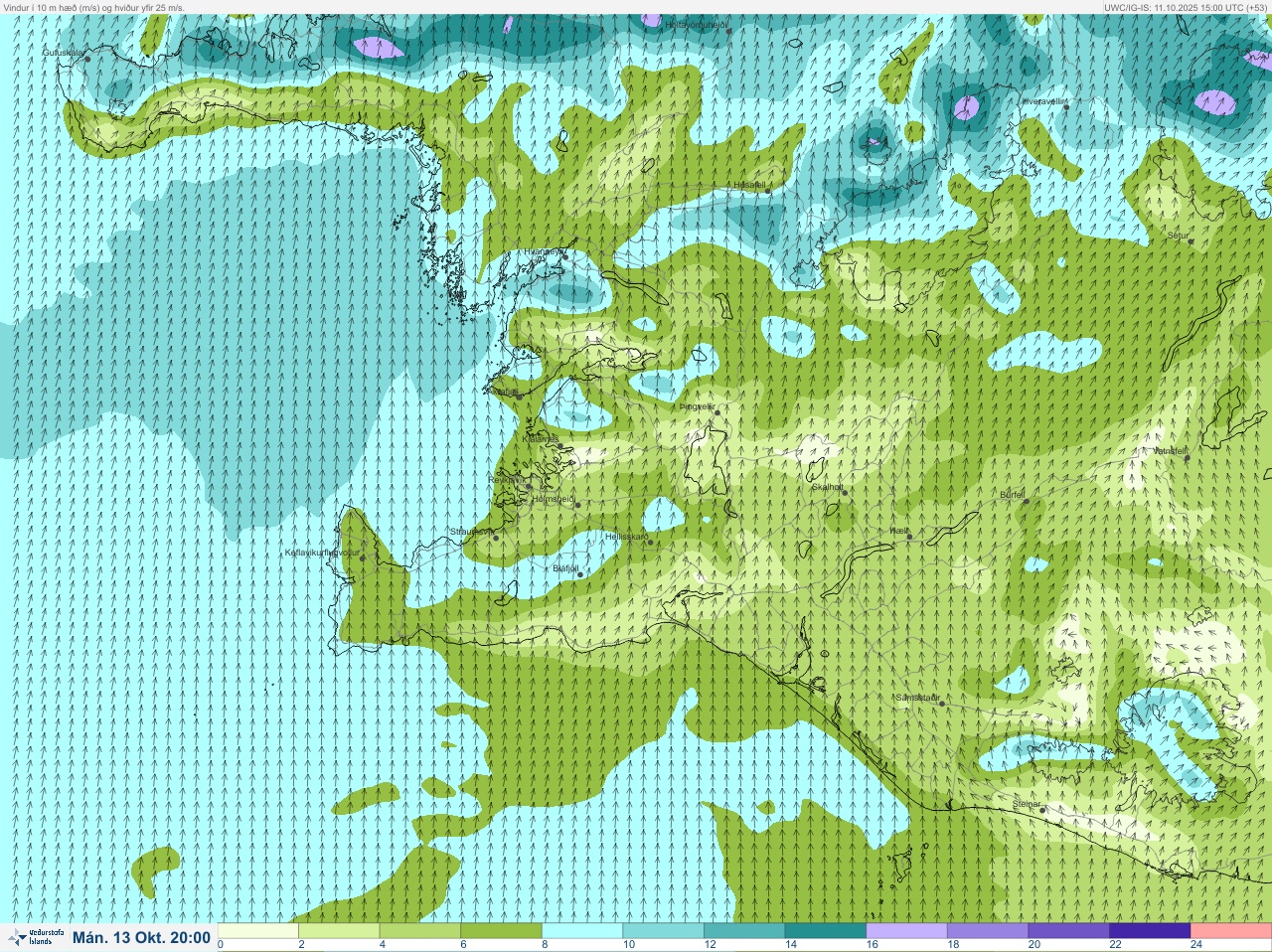
Task: Click the Straumsvík station marker
Action: coord(494,538)
